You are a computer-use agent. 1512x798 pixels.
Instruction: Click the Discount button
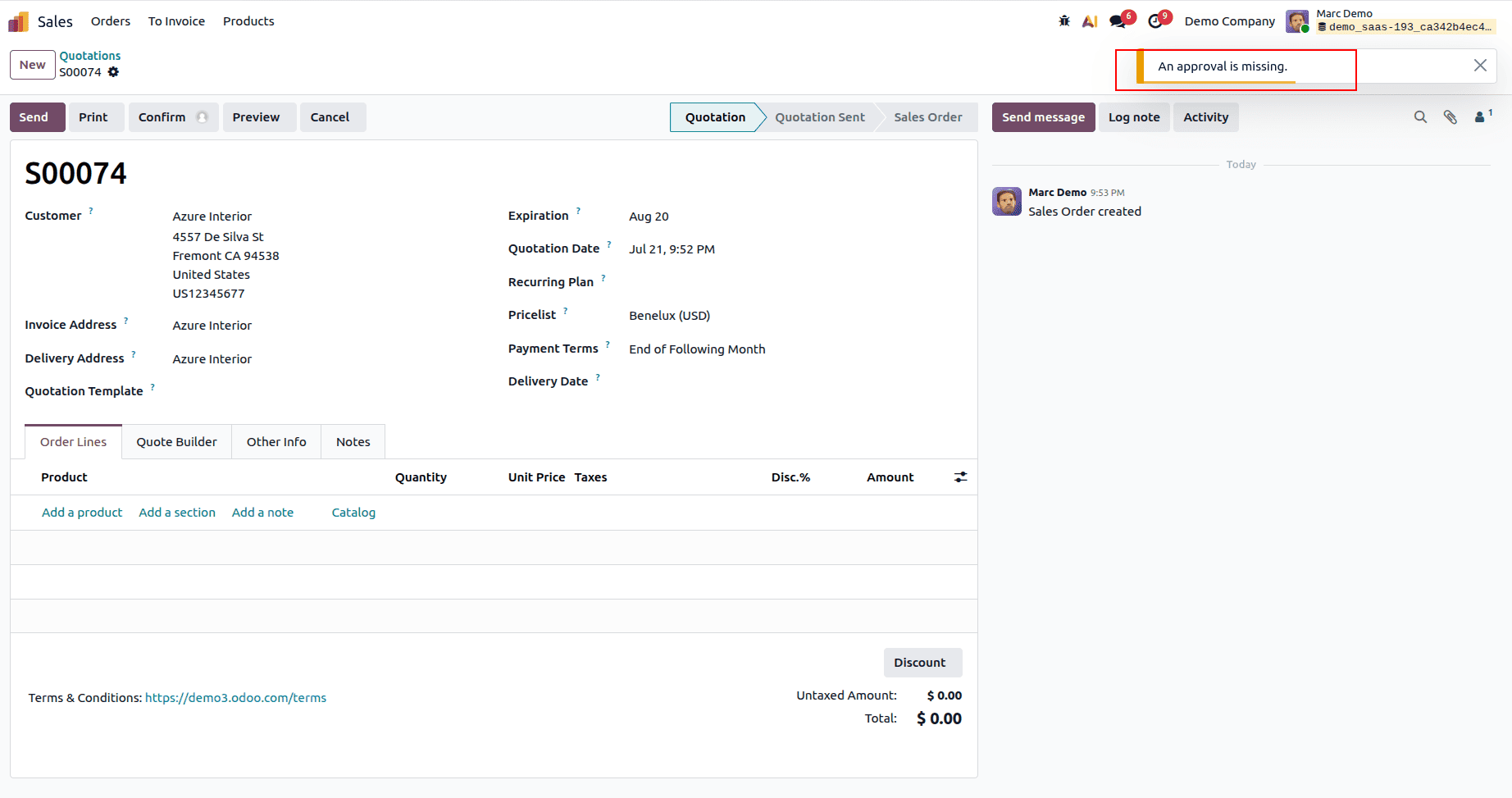[x=922, y=663]
